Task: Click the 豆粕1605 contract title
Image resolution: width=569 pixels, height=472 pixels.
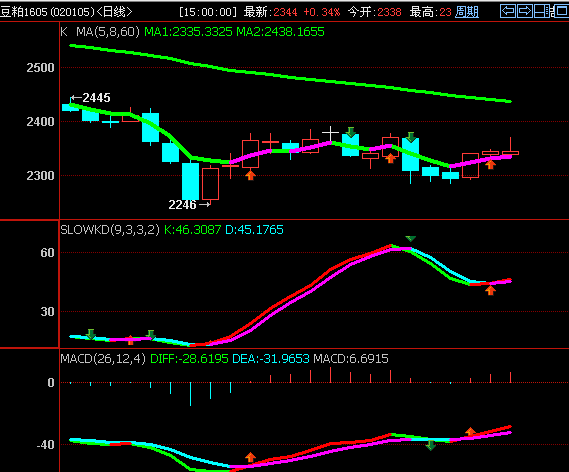Action: click(24, 12)
